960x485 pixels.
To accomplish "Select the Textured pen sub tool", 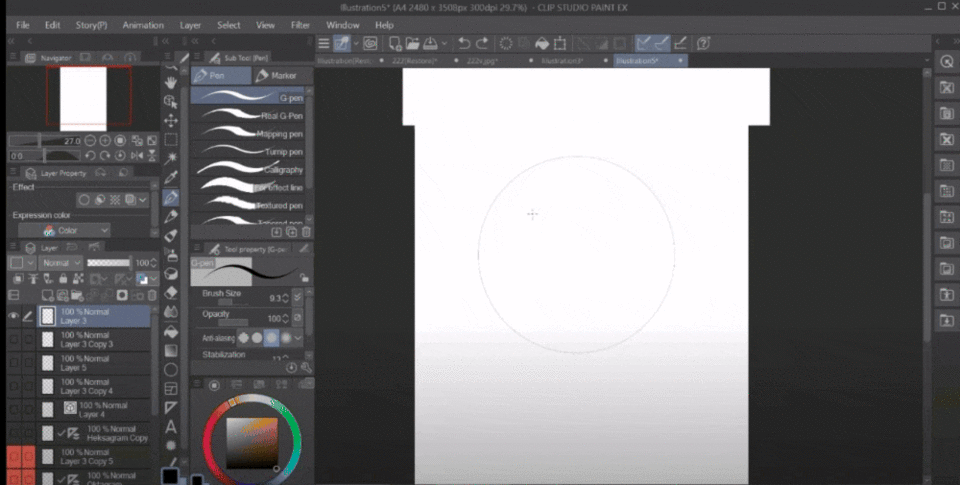I will click(x=248, y=206).
